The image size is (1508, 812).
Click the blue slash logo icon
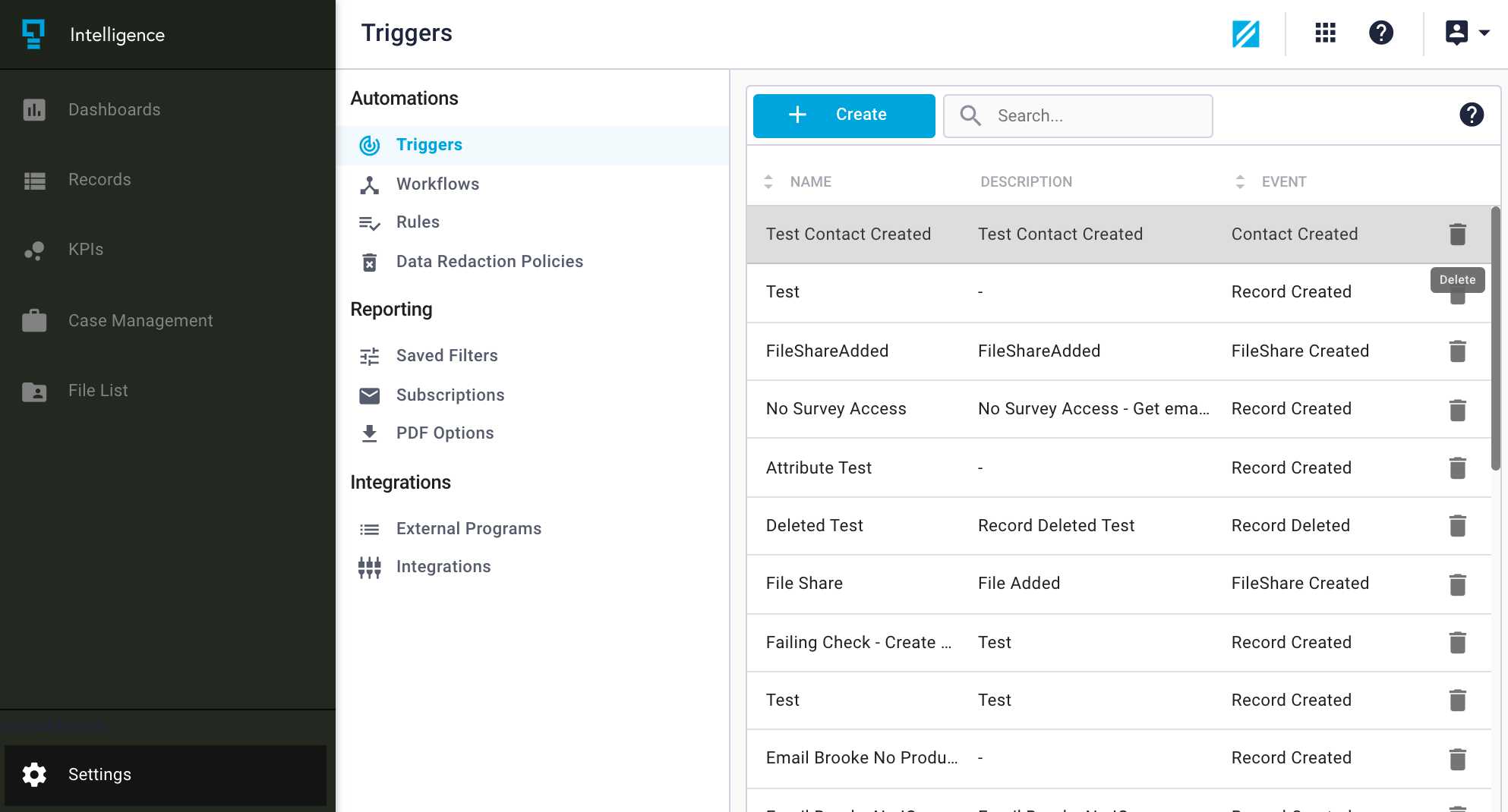point(1245,33)
